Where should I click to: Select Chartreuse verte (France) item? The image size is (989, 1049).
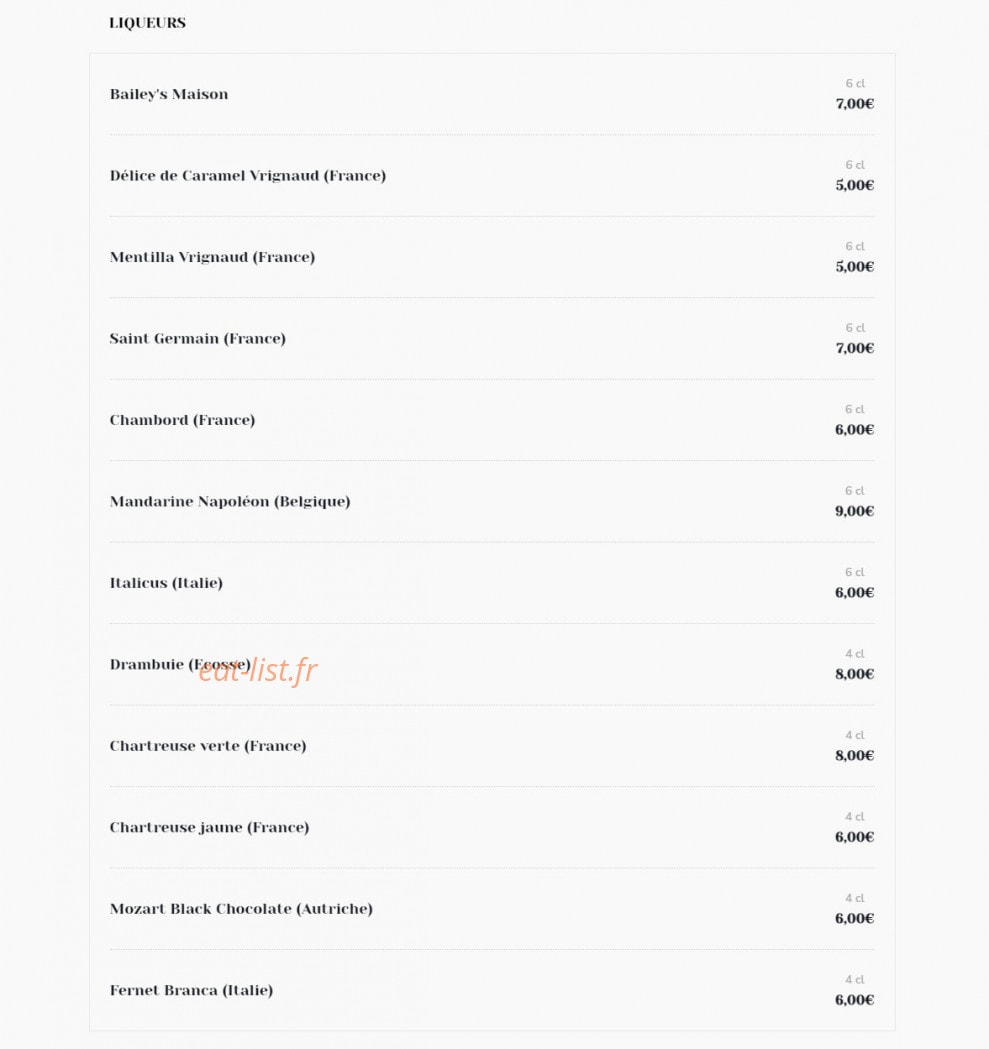pos(207,746)
